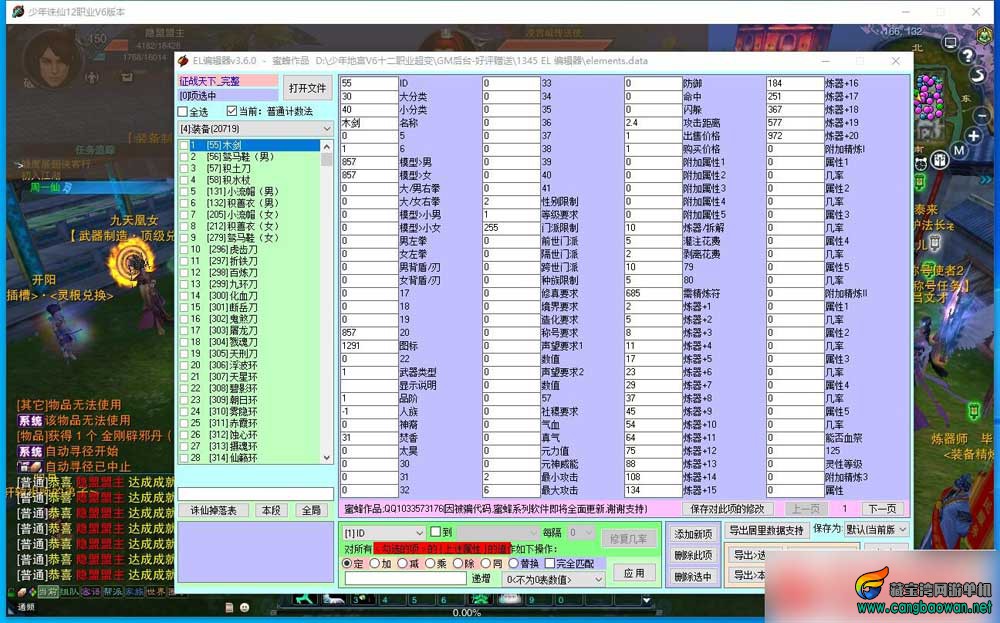The image size is (1000, 623).
Task: Open the [4]装备(20719) category dropdown
Action: pos(255,129)
